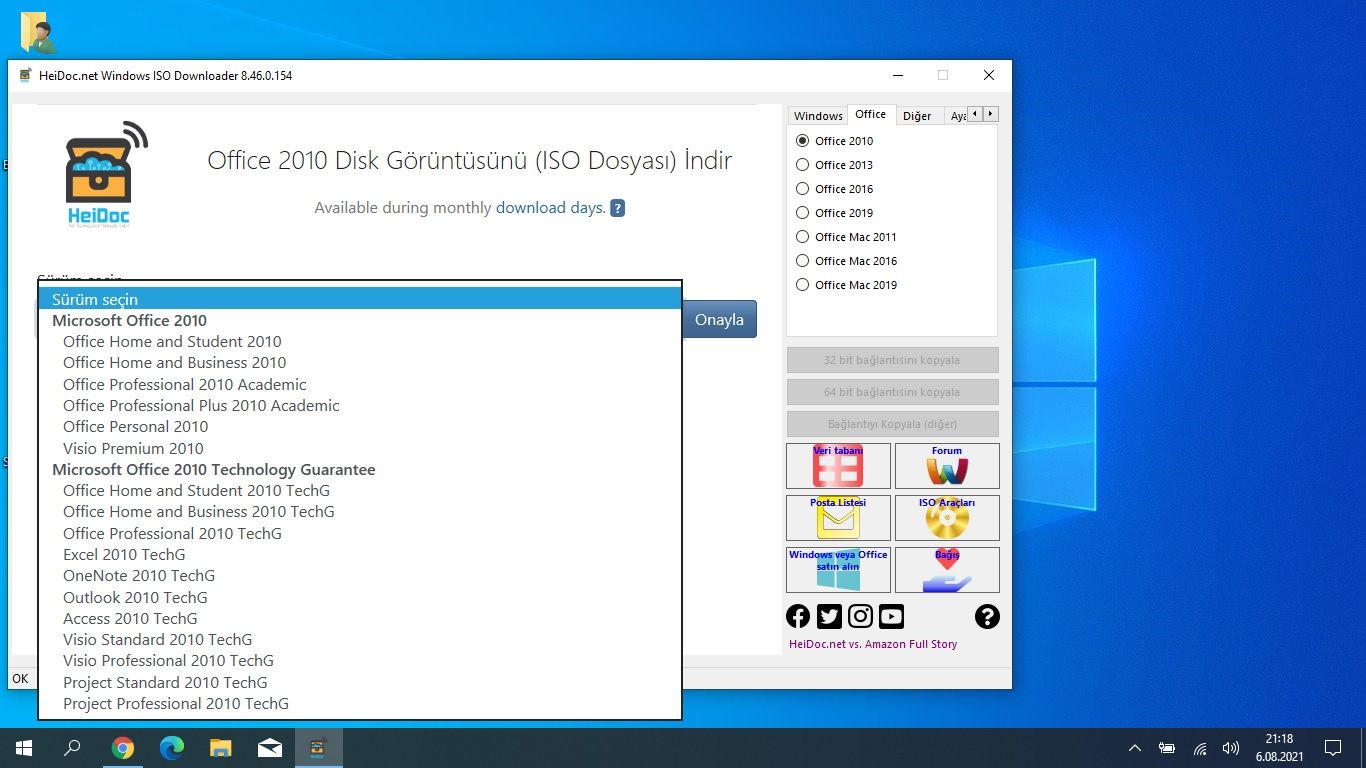The height and width of the screenshot is (768, 1366).
Task: Open HeiDoc.net vs. Amazon Full Story link
Action: [x=873, y=644]
